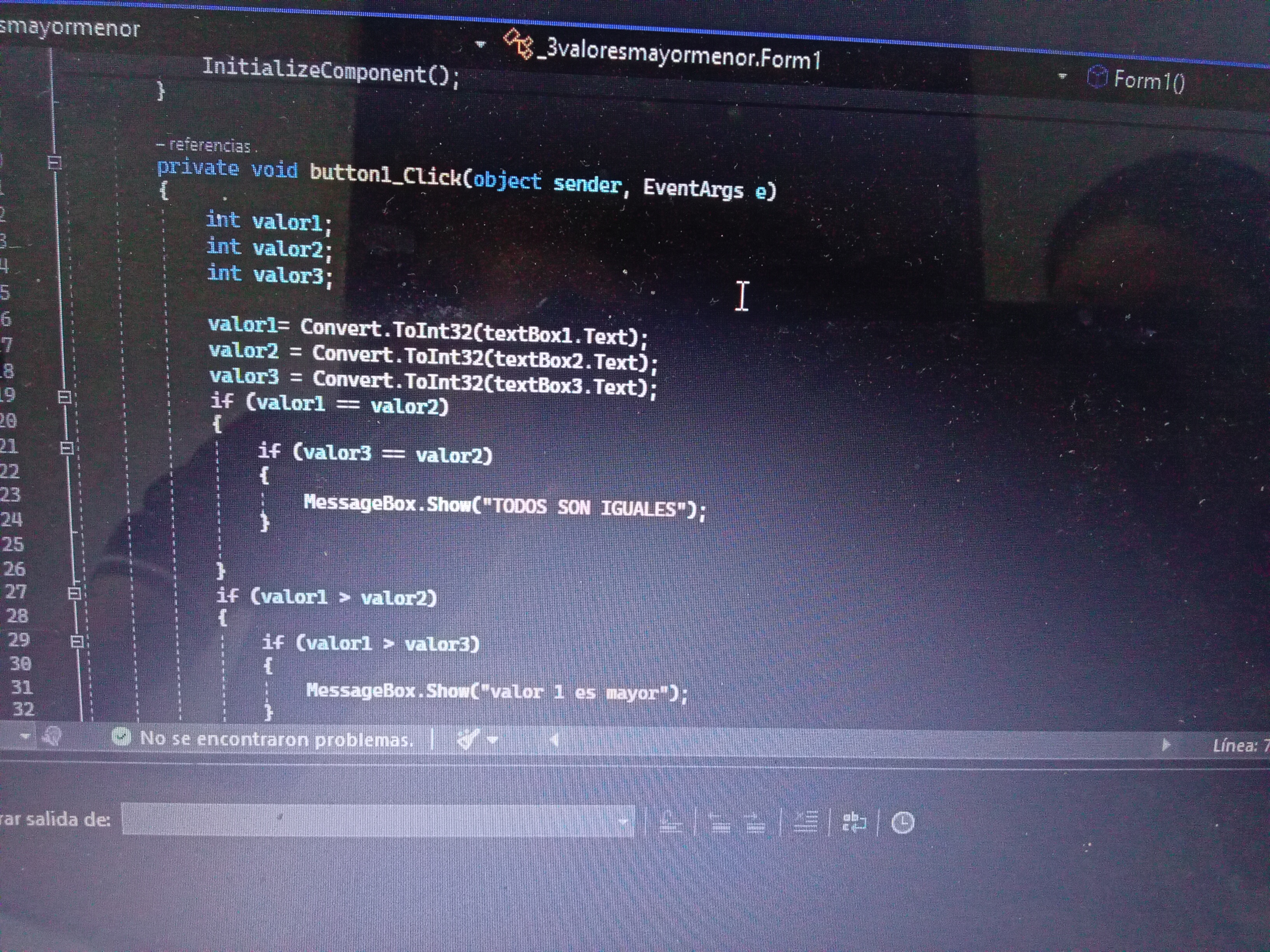Click the green no-problems checkmark icon
The image size is (1270, 952).
point(121,736)
